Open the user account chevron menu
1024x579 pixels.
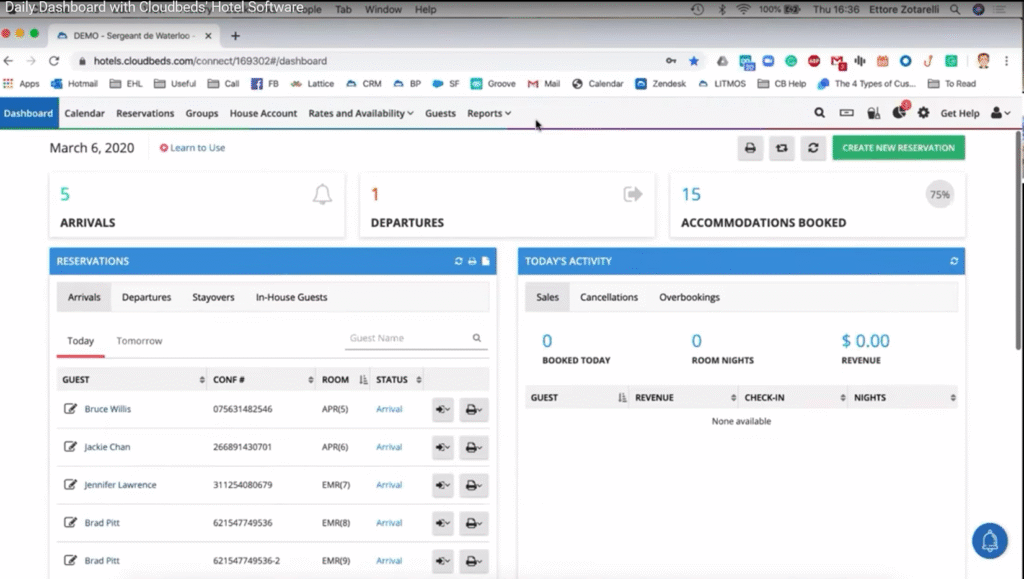1007,113
